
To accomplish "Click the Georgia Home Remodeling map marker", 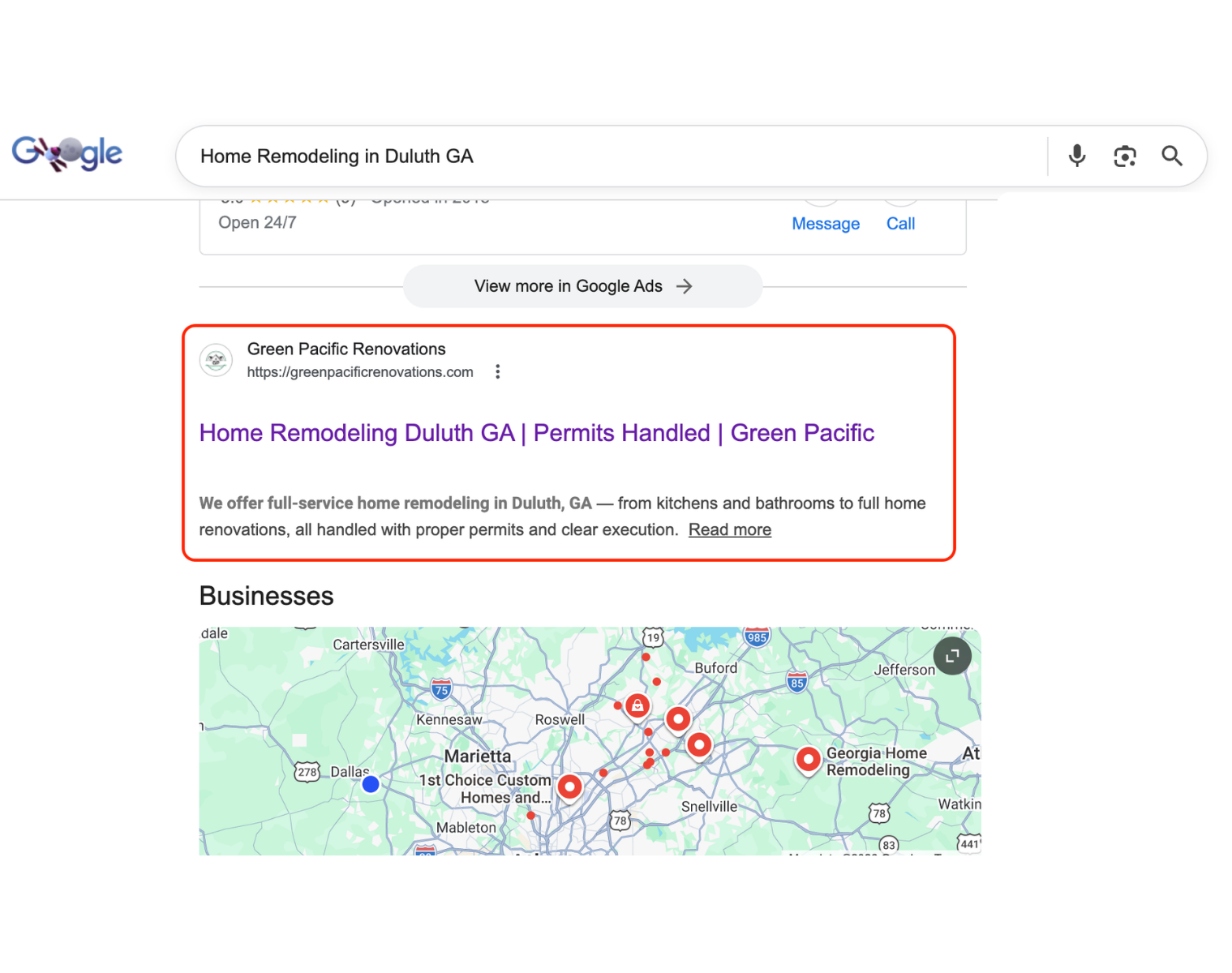I will [808, 760].
